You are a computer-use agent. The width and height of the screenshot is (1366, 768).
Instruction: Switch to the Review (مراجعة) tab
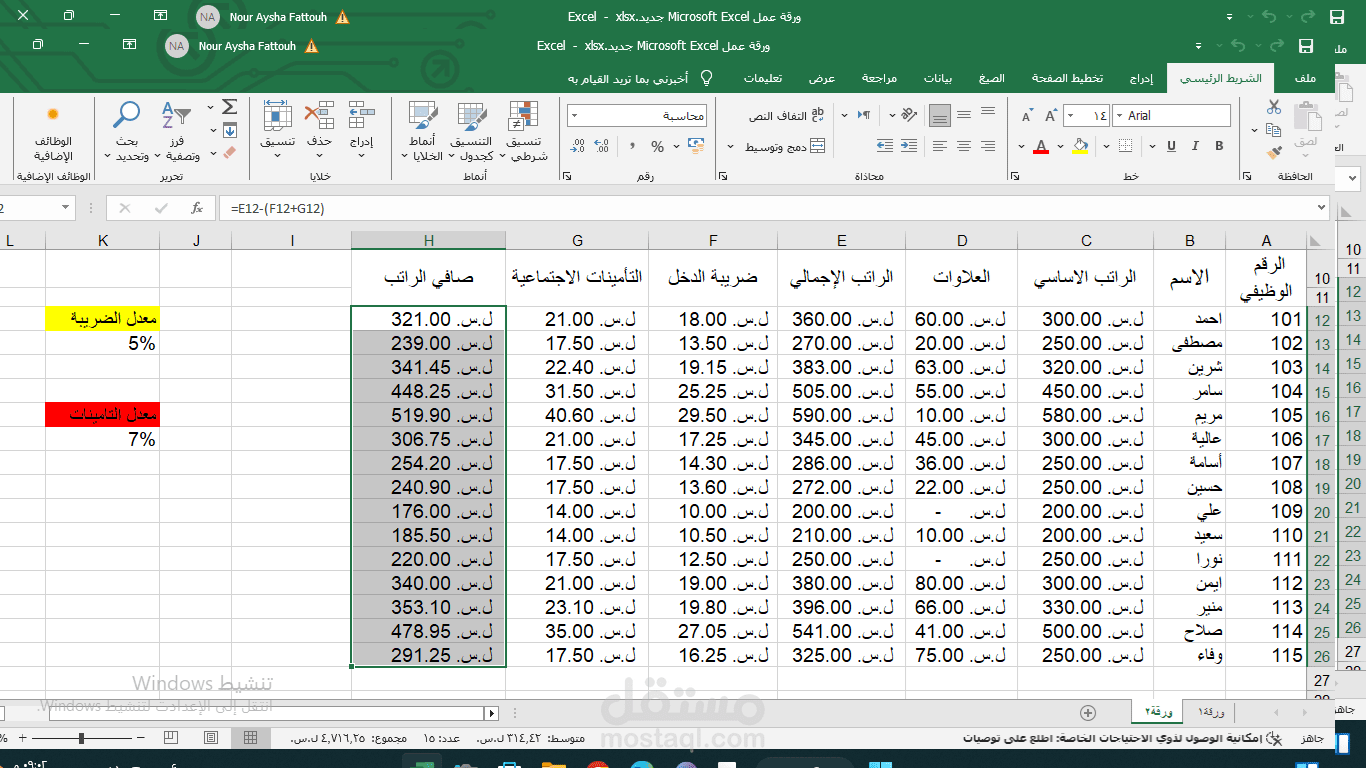coord(880,78)
